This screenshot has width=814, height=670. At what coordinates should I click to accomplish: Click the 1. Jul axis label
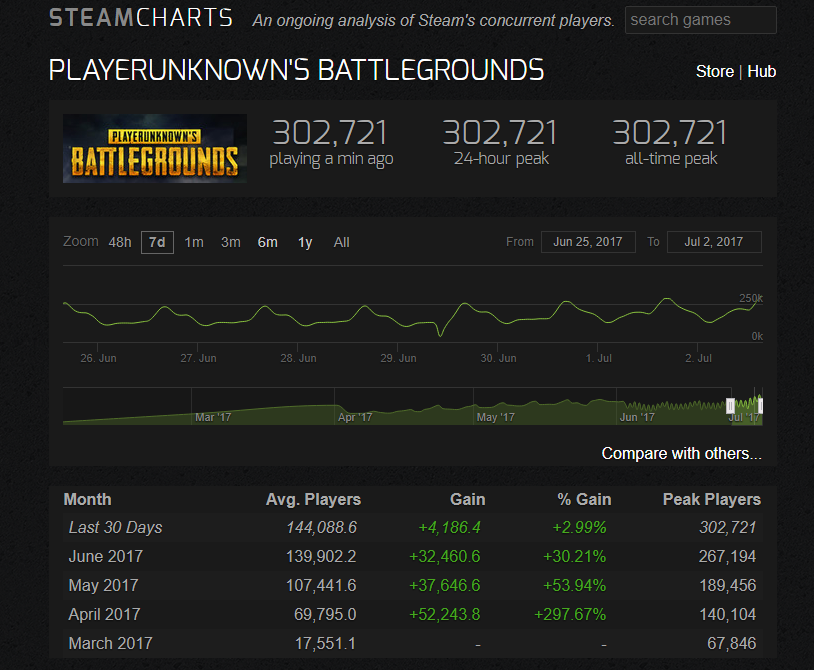pyautogui.click(x=599, y=358)
